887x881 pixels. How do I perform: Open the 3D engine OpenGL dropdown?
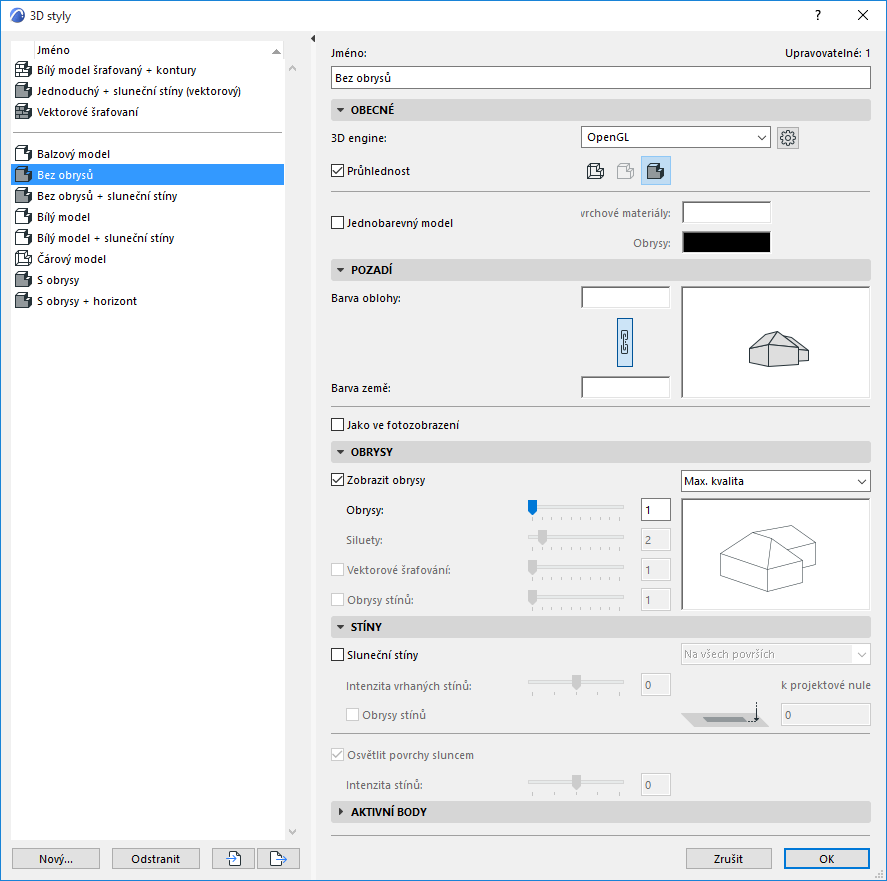click(x=675, y=137)
